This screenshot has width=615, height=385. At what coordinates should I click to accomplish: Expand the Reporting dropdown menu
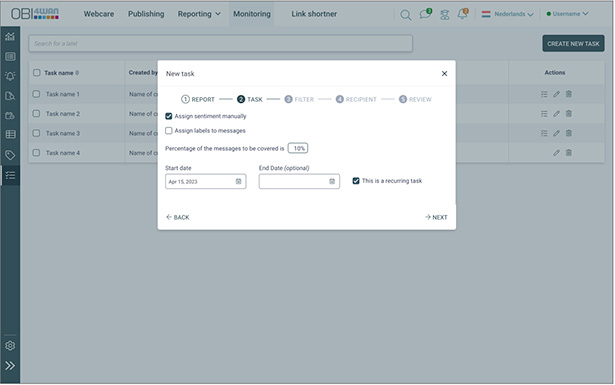pos(199,14)
